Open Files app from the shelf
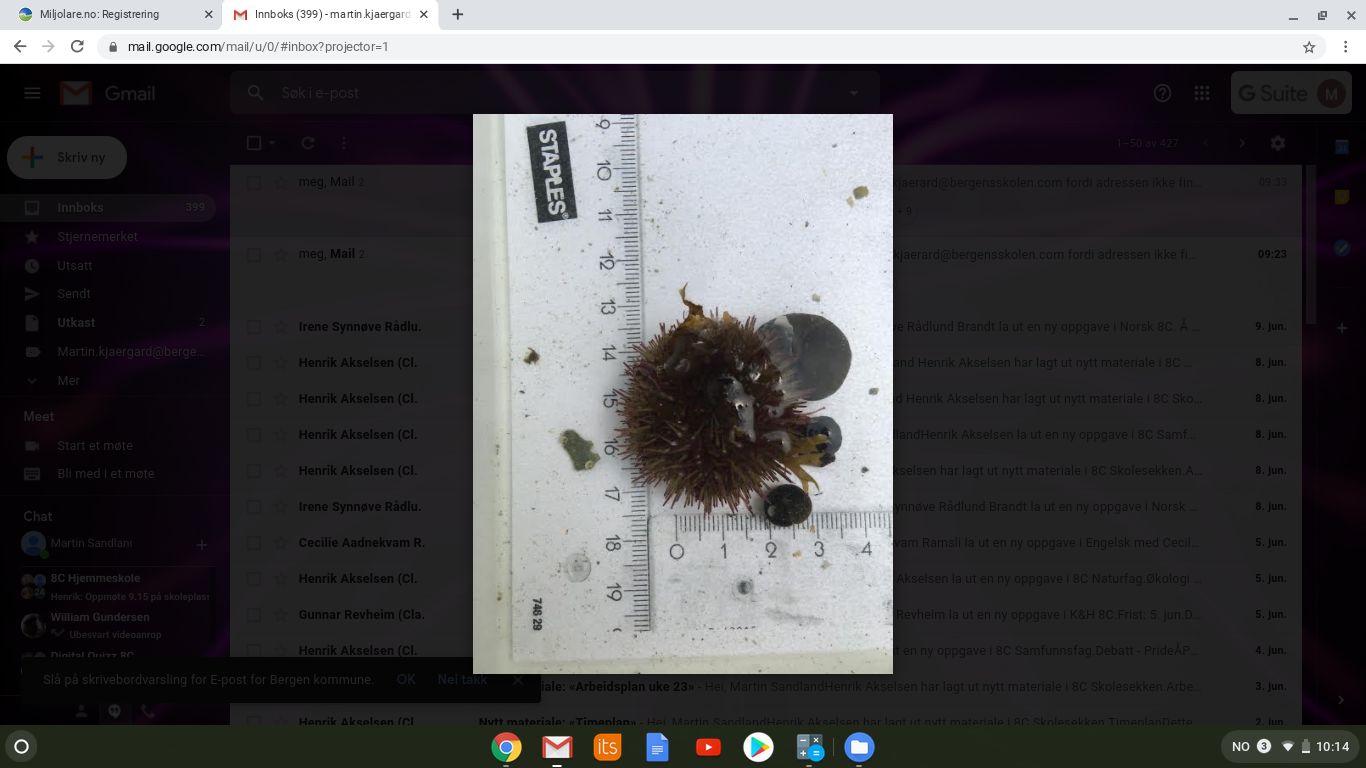 [x=859, y=747]
